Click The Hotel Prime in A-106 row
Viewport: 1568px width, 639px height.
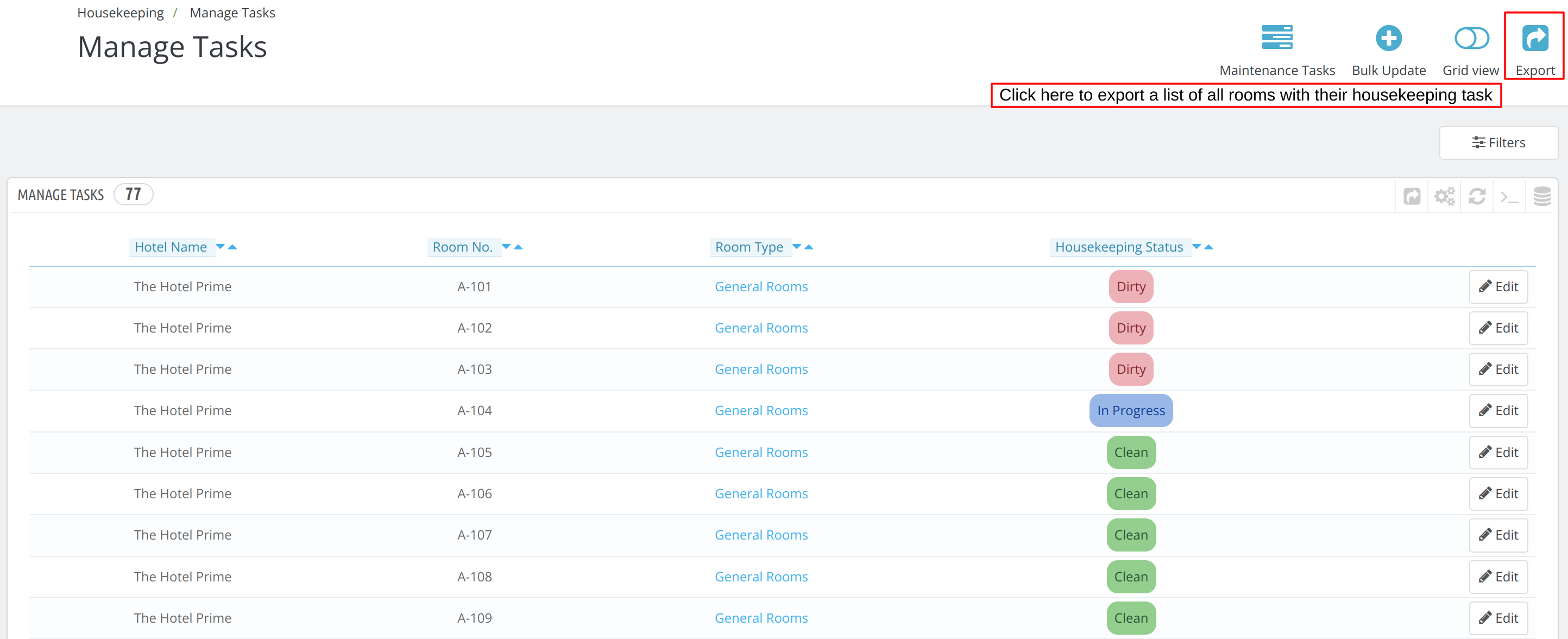pos(182,493)
